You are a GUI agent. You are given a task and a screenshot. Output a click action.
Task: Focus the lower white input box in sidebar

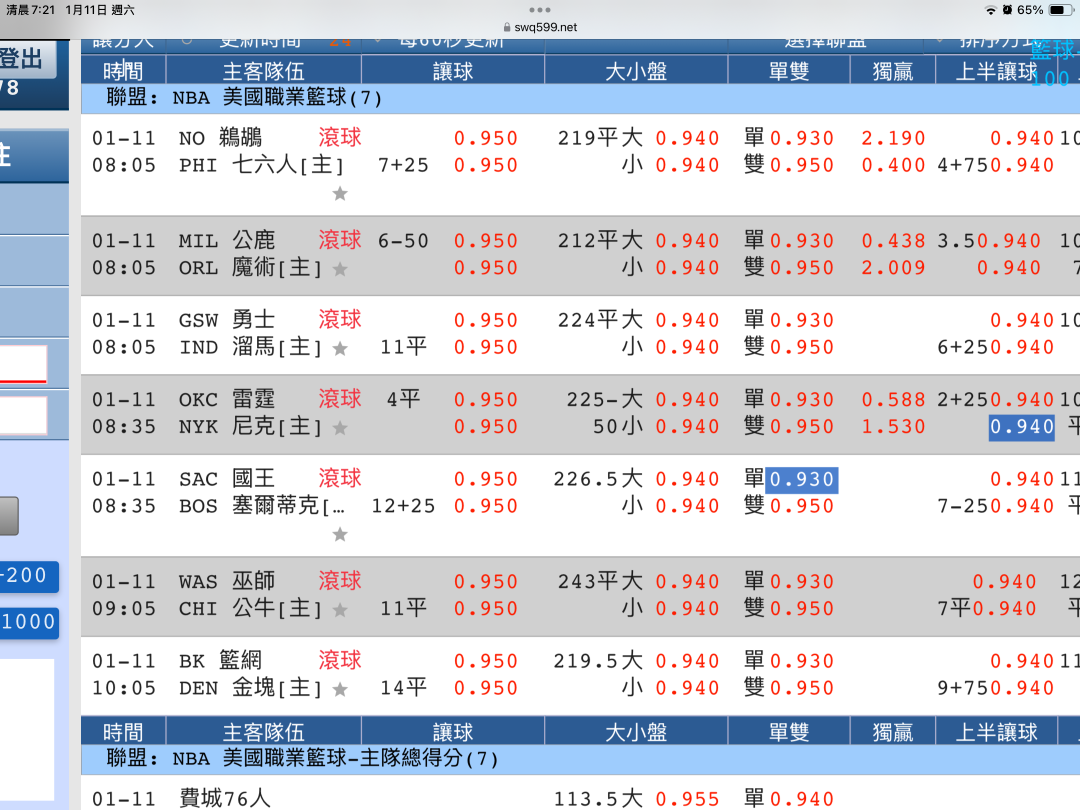pyautogui.click(x=23, y=415)
